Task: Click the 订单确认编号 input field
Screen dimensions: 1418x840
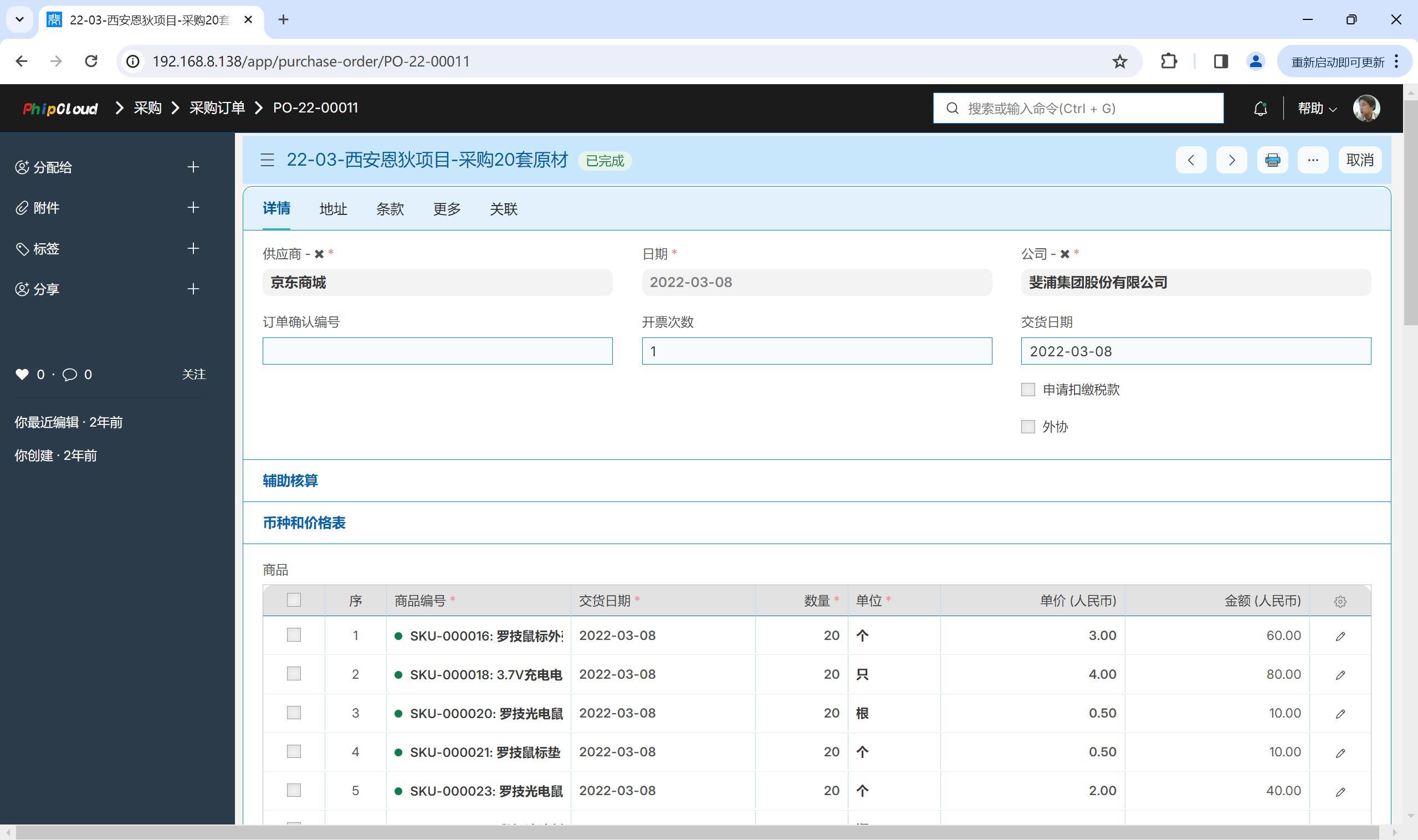Action: (437, 351)
